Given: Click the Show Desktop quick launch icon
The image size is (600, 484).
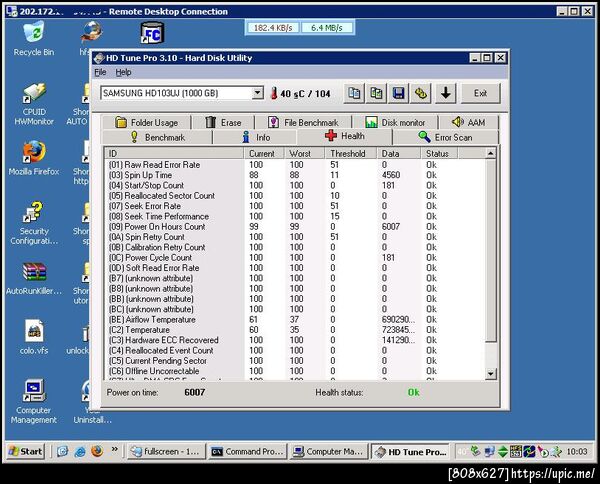Looking at the screenshot, I should point(63,451).
